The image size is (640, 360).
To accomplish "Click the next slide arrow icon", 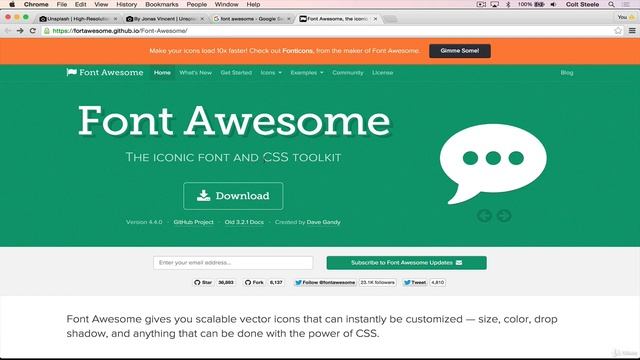I will tap(504, 216).
